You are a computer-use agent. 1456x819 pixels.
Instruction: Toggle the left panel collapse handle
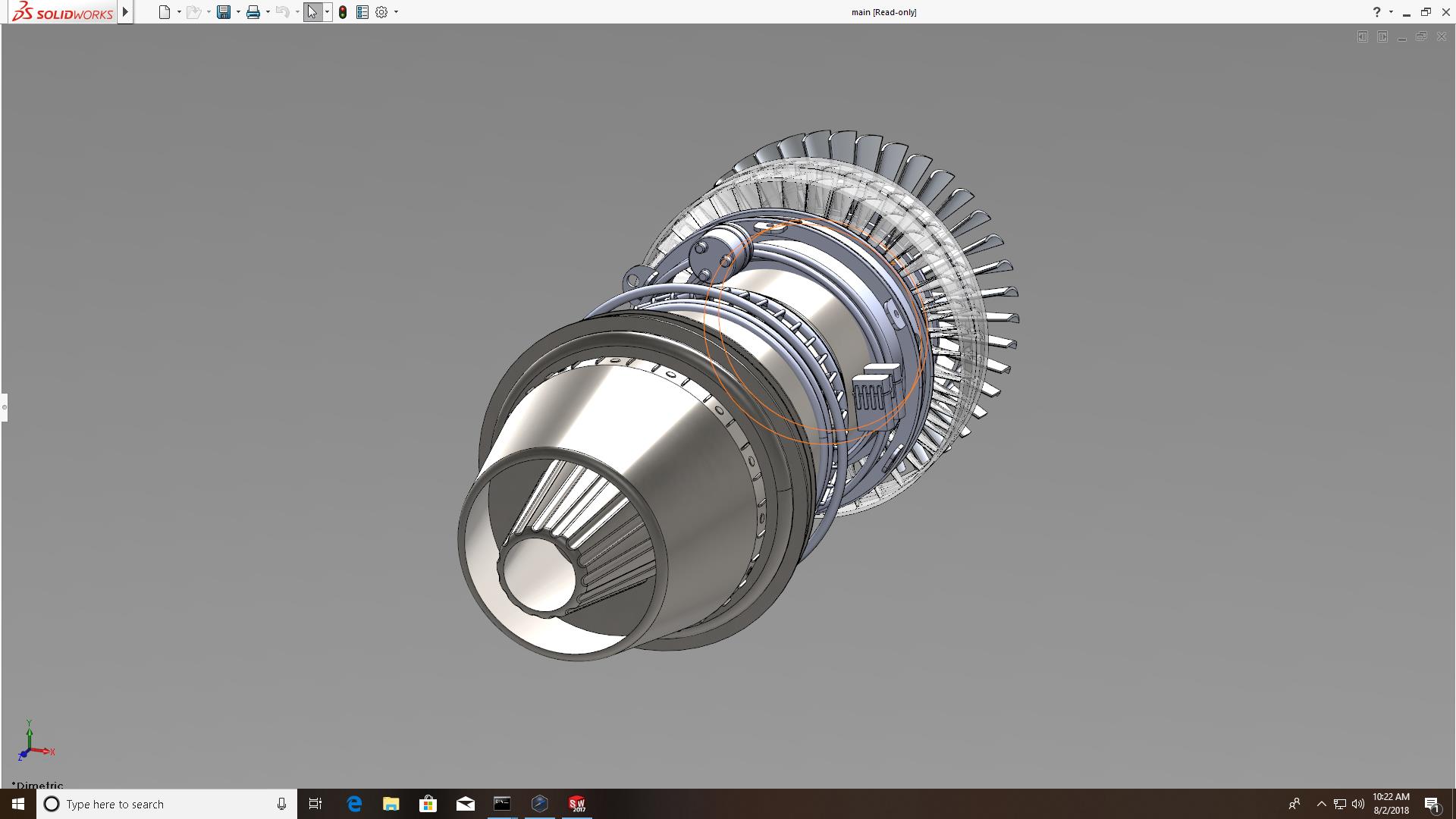[x=4, y=407]
